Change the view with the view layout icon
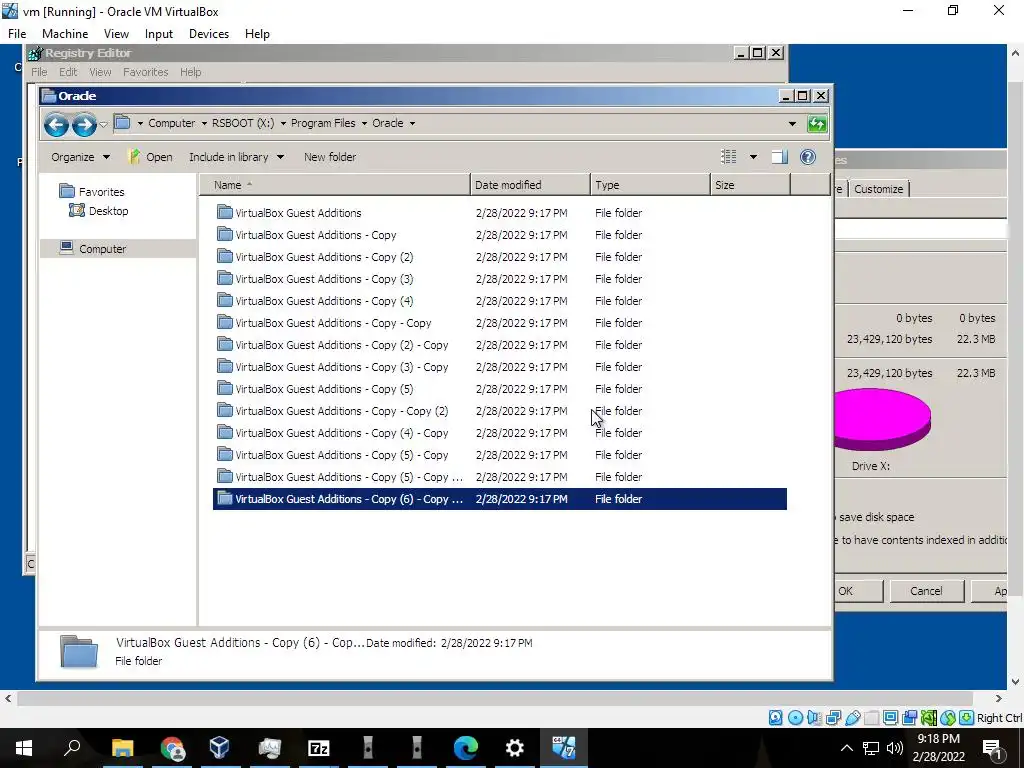1024x768 pixels. click(x=728, y=157)
